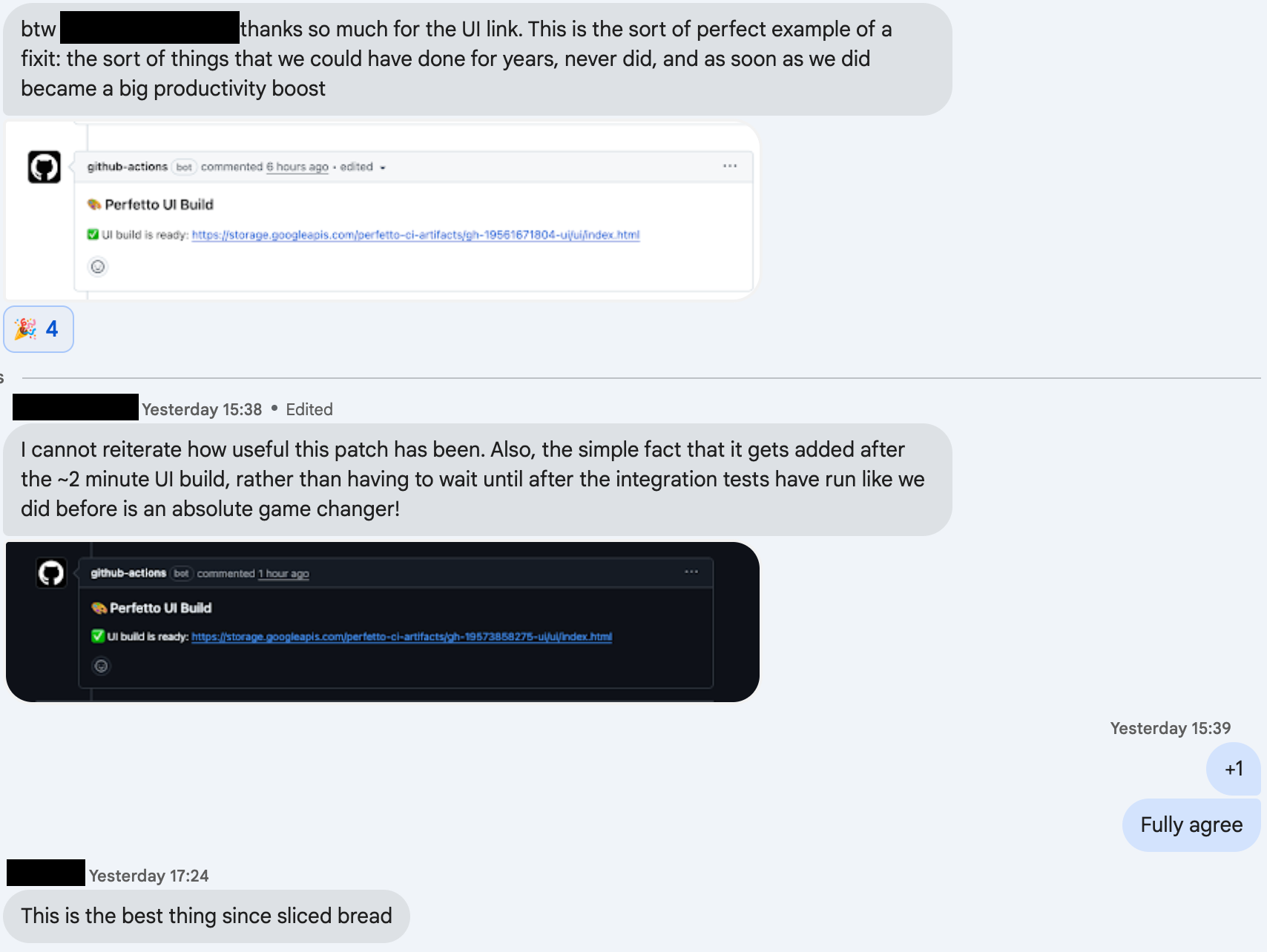Click the "best thing since sliced bread" message
Screen dimensions: 1267x952
click(206, 916)
